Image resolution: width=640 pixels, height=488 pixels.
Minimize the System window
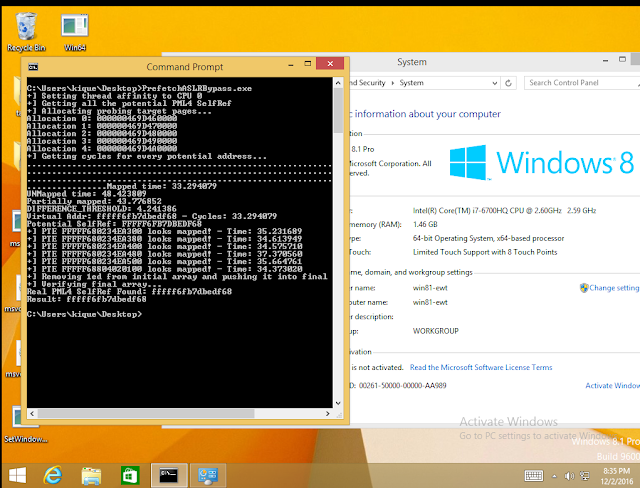click(x=606, y=60)
